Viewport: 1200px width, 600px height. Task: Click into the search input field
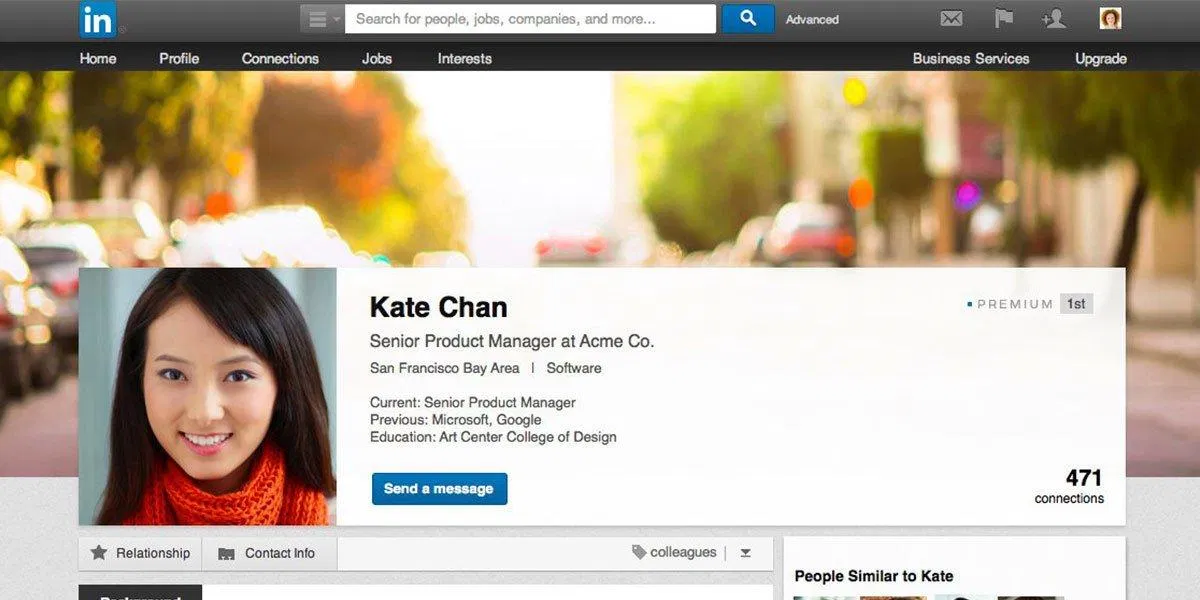[x=530, y=19]
